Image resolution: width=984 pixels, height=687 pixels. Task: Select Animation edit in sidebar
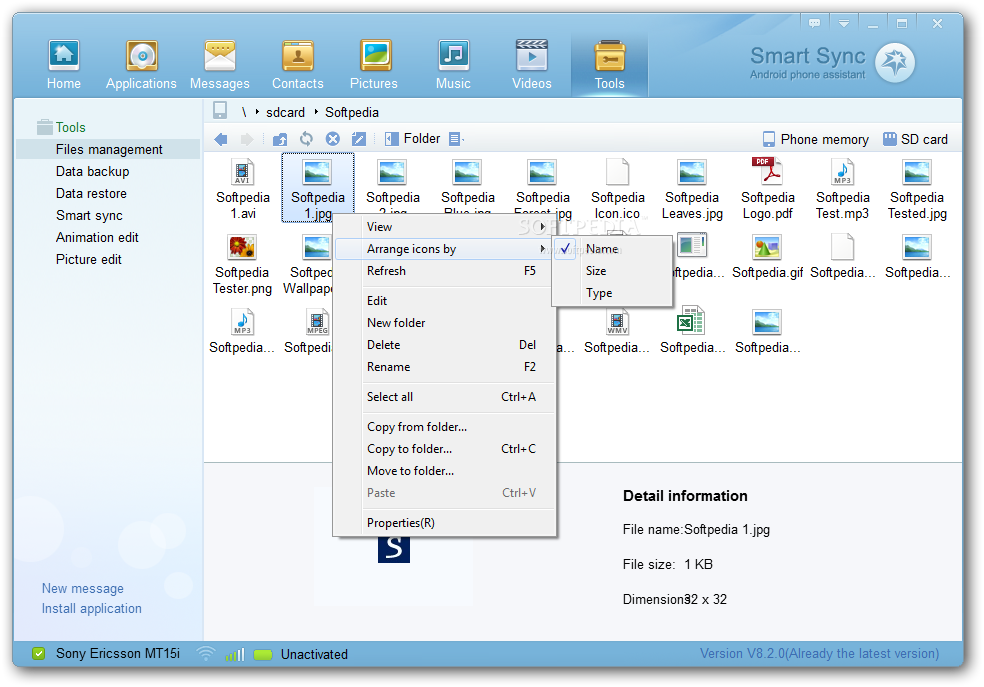coord(97,237)
